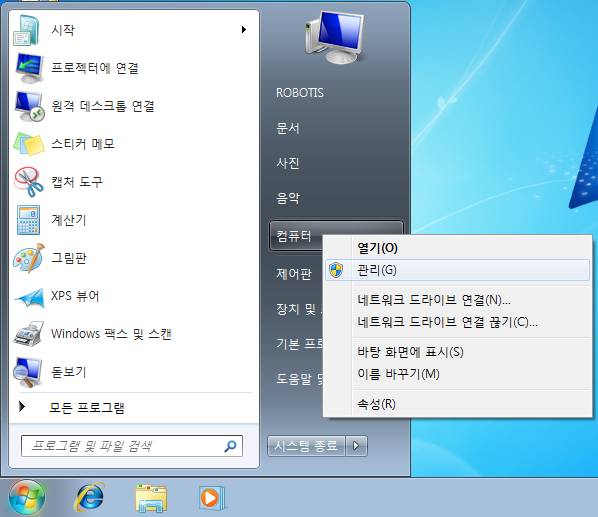This screenshot has width=598, height=517.
Task: Open shutdown options arrow next to 시스템 종료
Action: tap(356, 446)
